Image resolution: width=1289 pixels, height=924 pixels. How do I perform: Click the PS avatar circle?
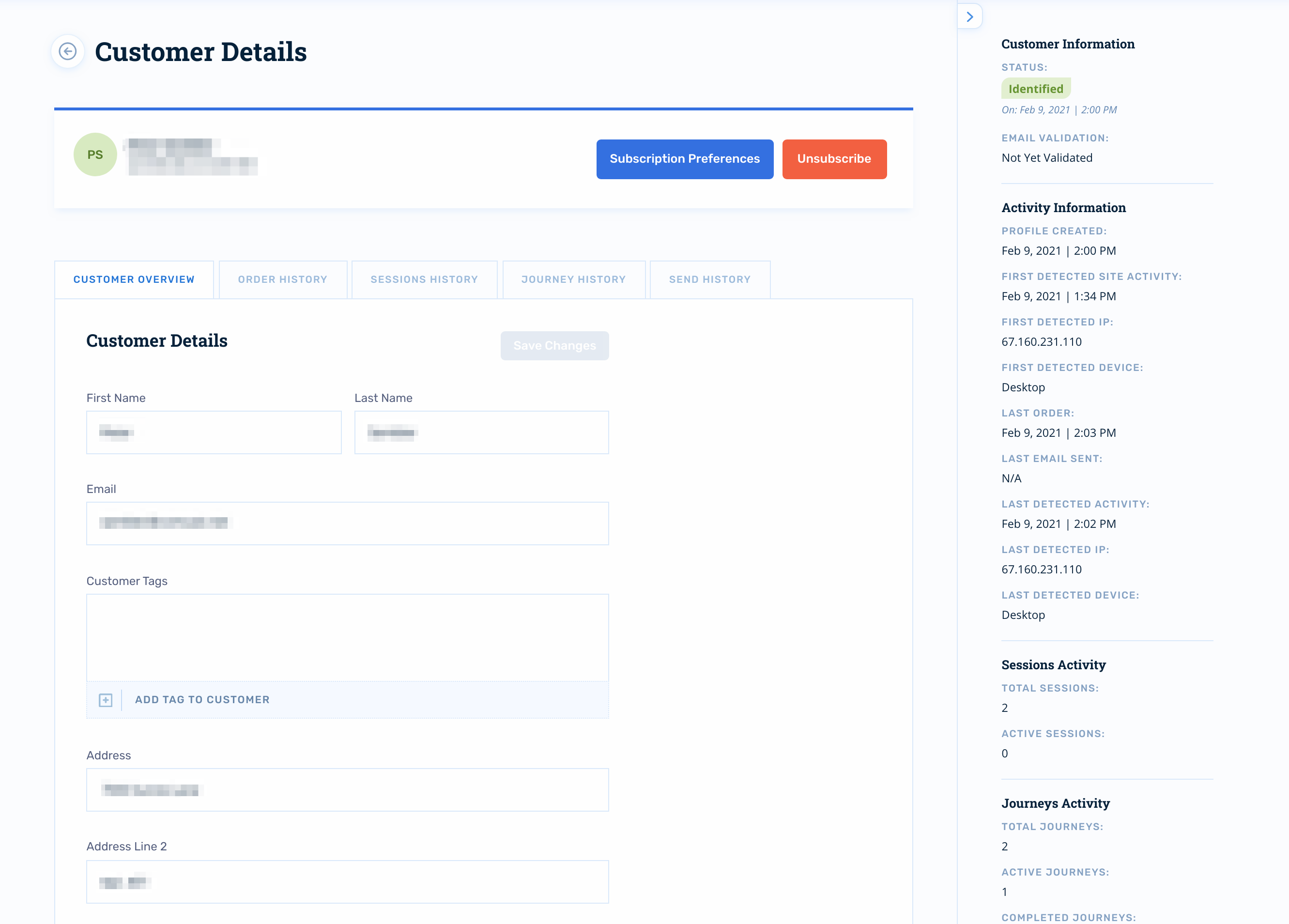(x=95, y=154)
